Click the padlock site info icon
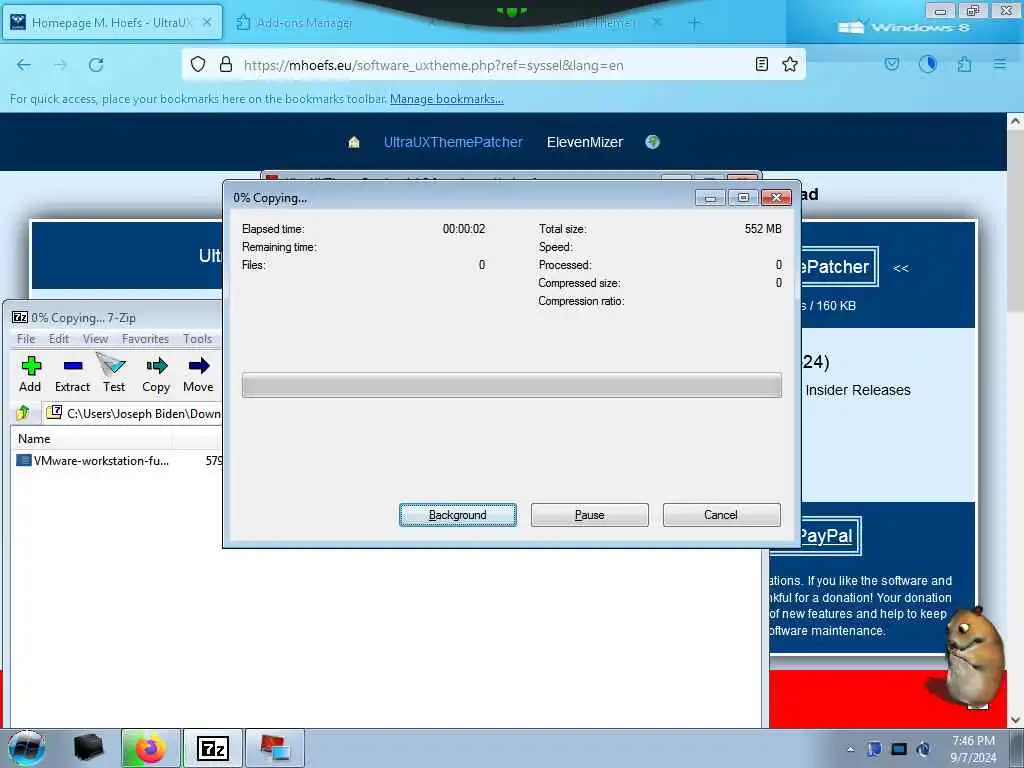The height and width of the screenshot is (768, 1024). point(226,64)
